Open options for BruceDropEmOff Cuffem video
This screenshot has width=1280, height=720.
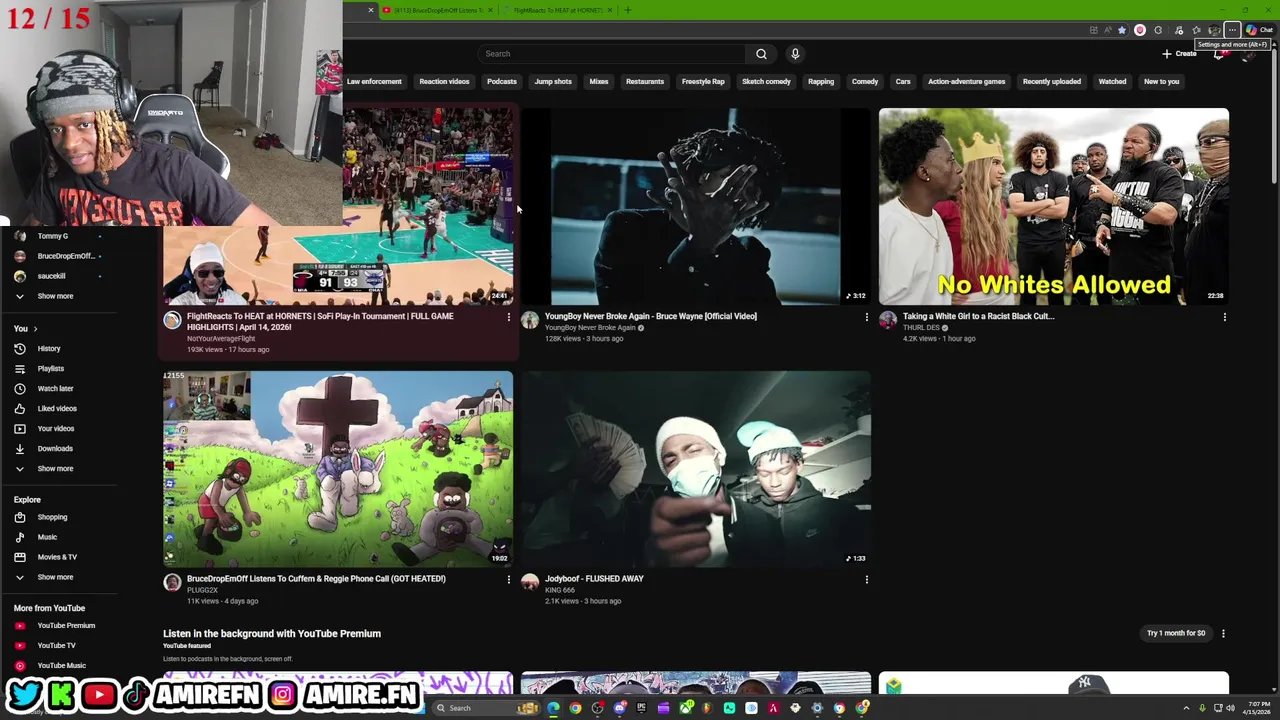[x=508, y=579]
